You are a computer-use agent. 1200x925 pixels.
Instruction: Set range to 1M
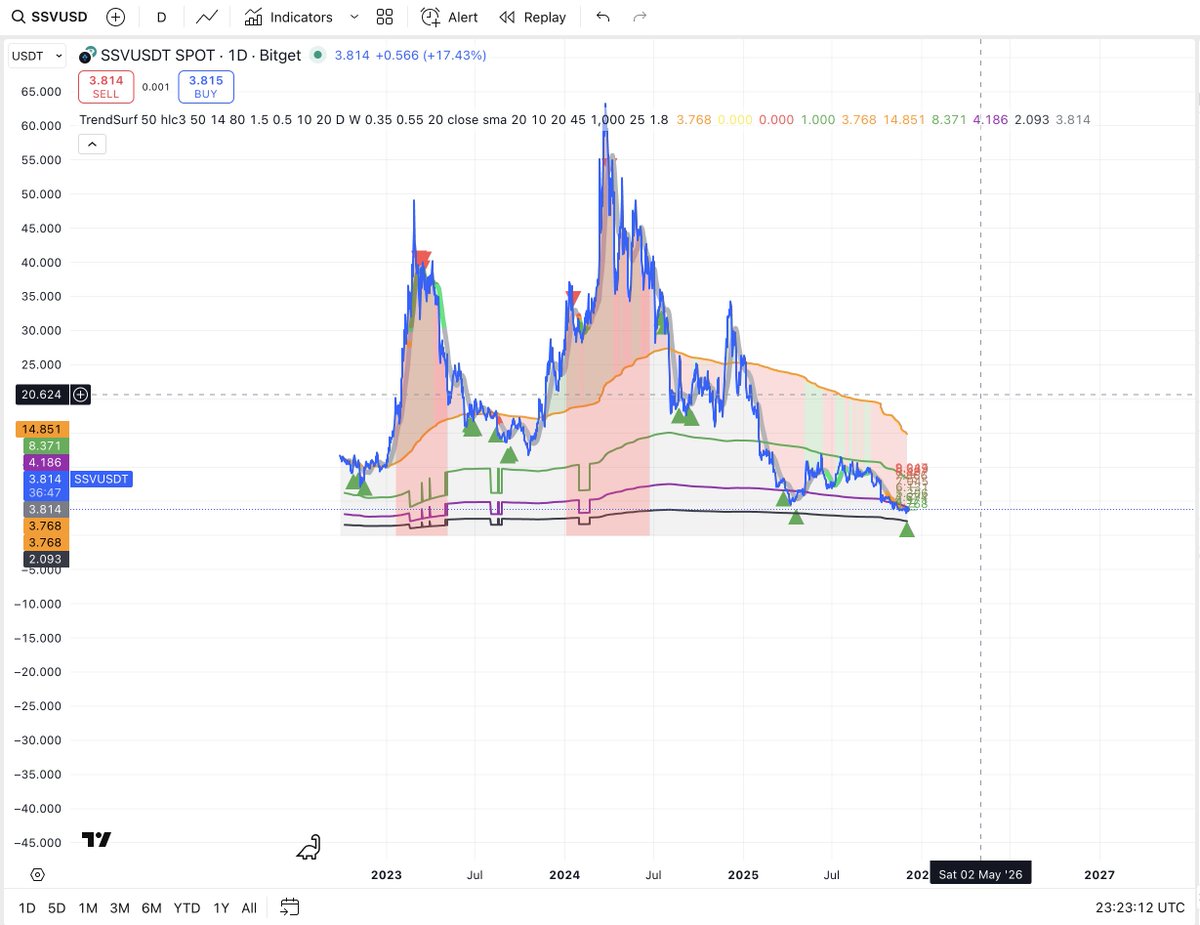(88, 908)
